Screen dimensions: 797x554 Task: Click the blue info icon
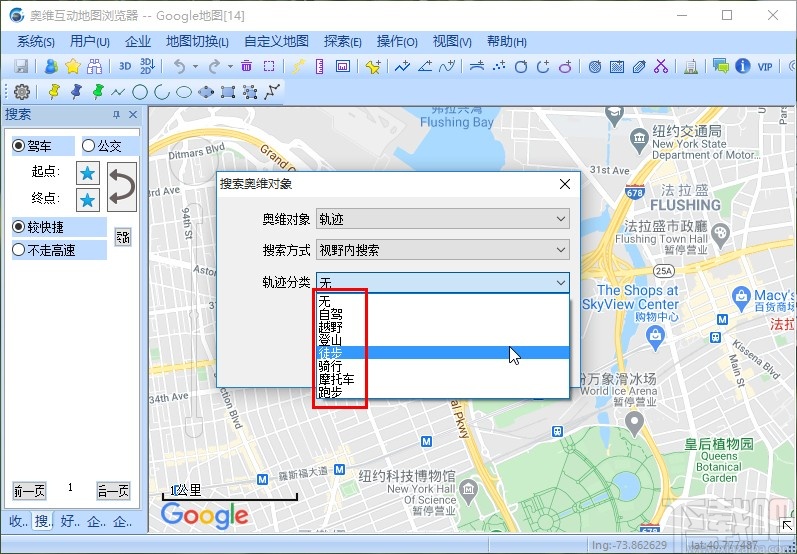(743, 66)
